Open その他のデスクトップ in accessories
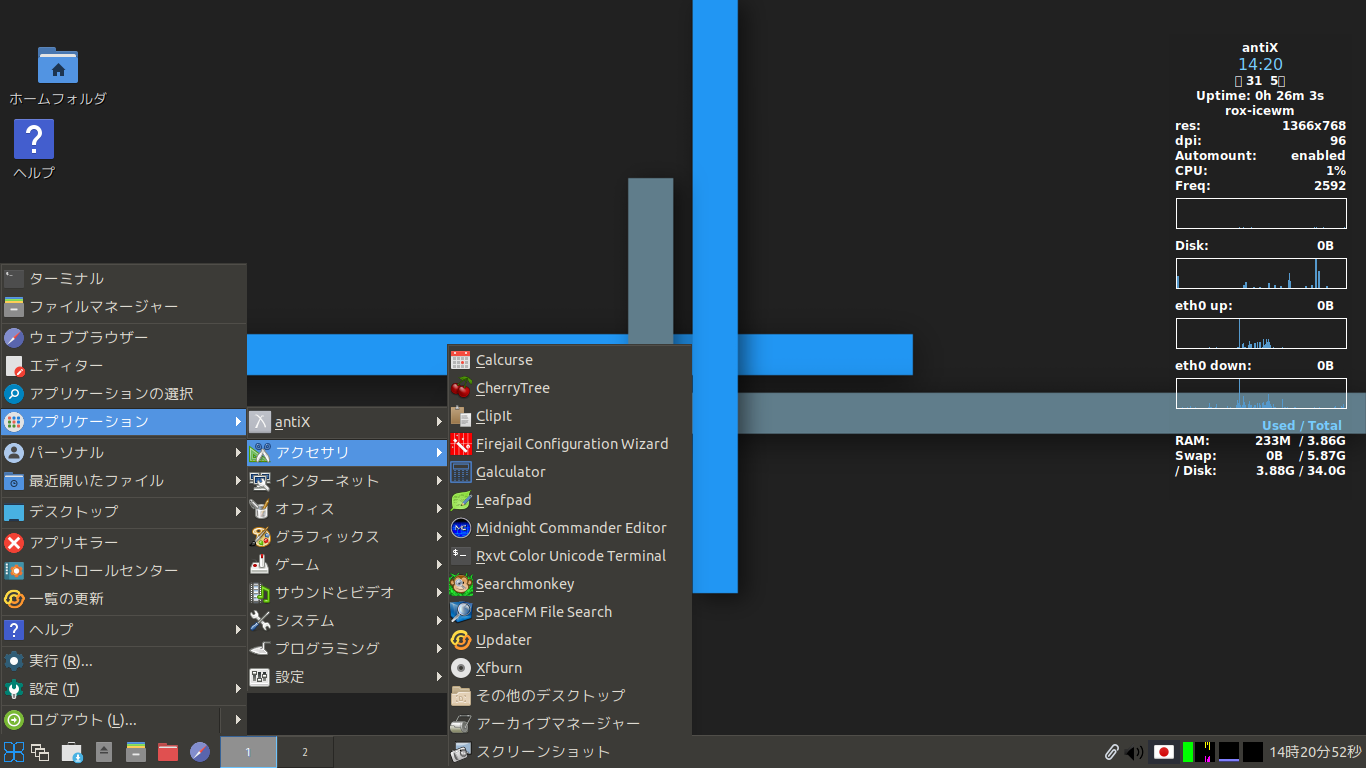The height and width of the screenshot is (768, 1366). point(569,695)
